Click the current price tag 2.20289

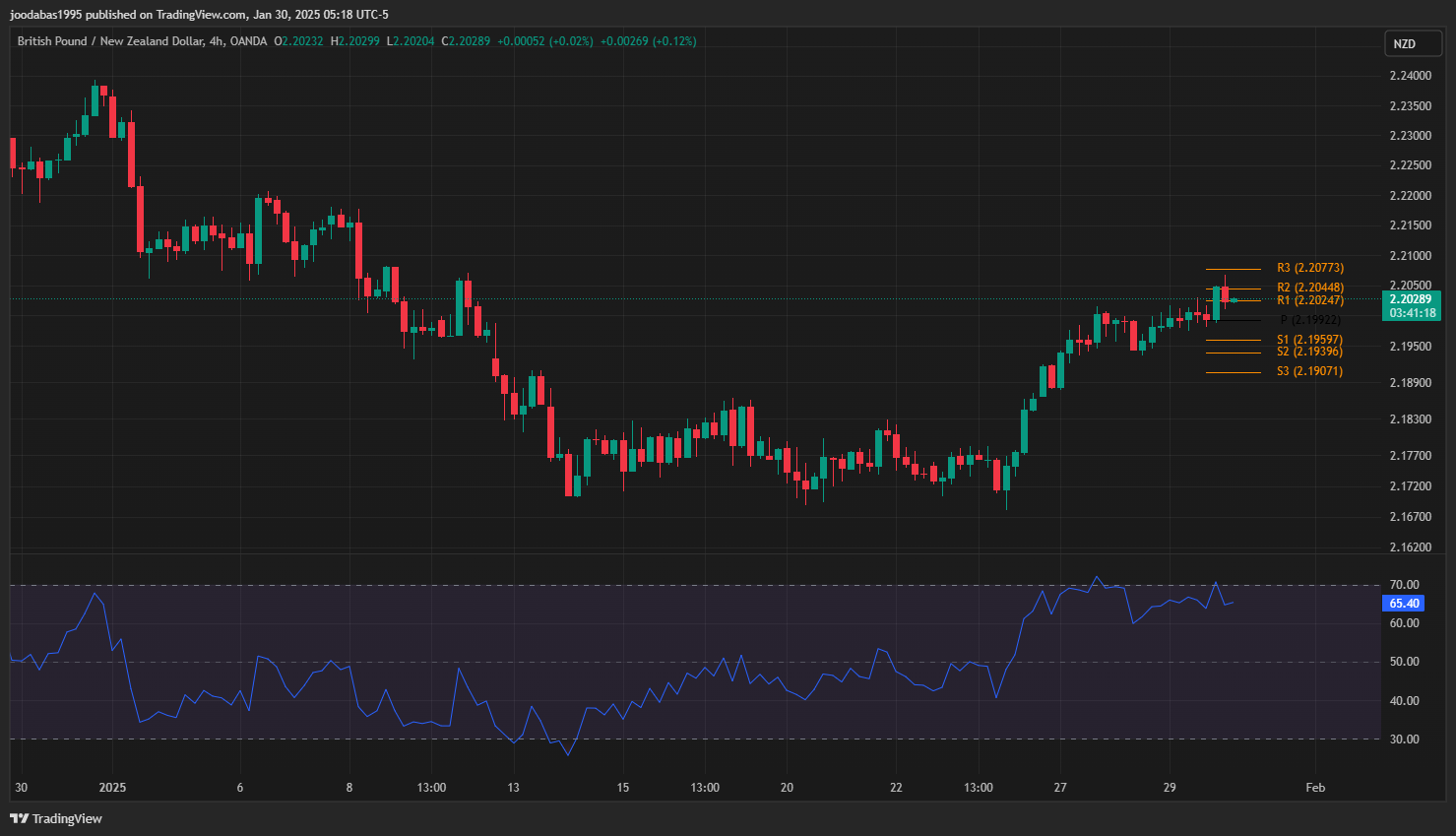click(1411, 299)
